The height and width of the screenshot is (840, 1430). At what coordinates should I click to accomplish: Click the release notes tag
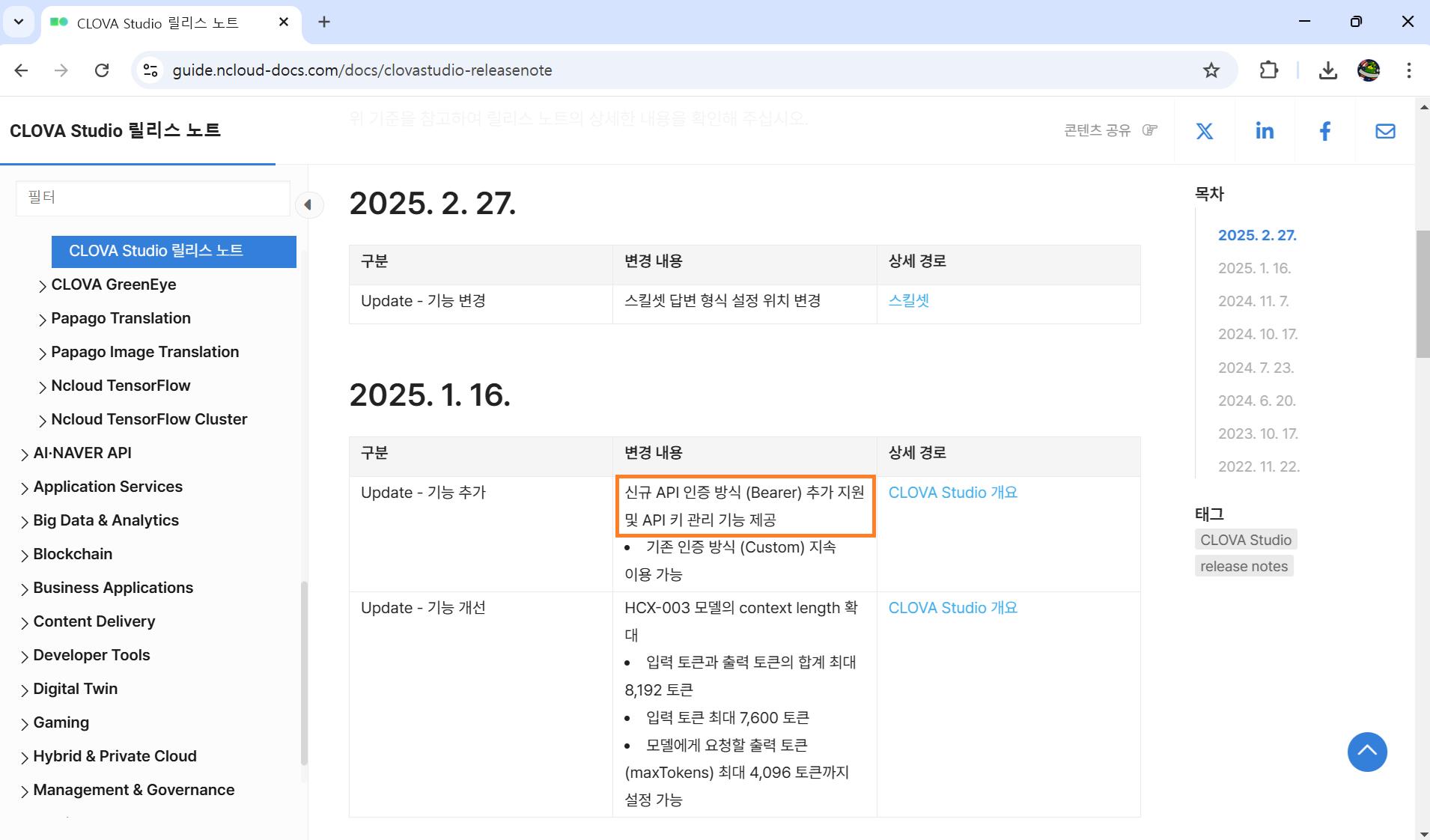click(1244, 567)
